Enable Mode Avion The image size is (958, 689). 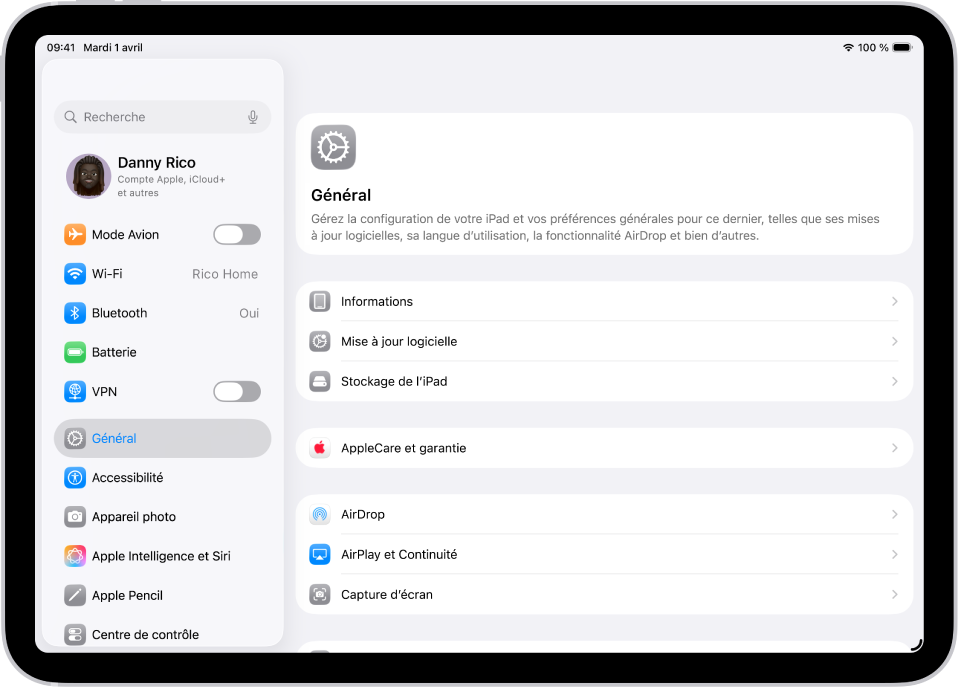tap(236, 234)
